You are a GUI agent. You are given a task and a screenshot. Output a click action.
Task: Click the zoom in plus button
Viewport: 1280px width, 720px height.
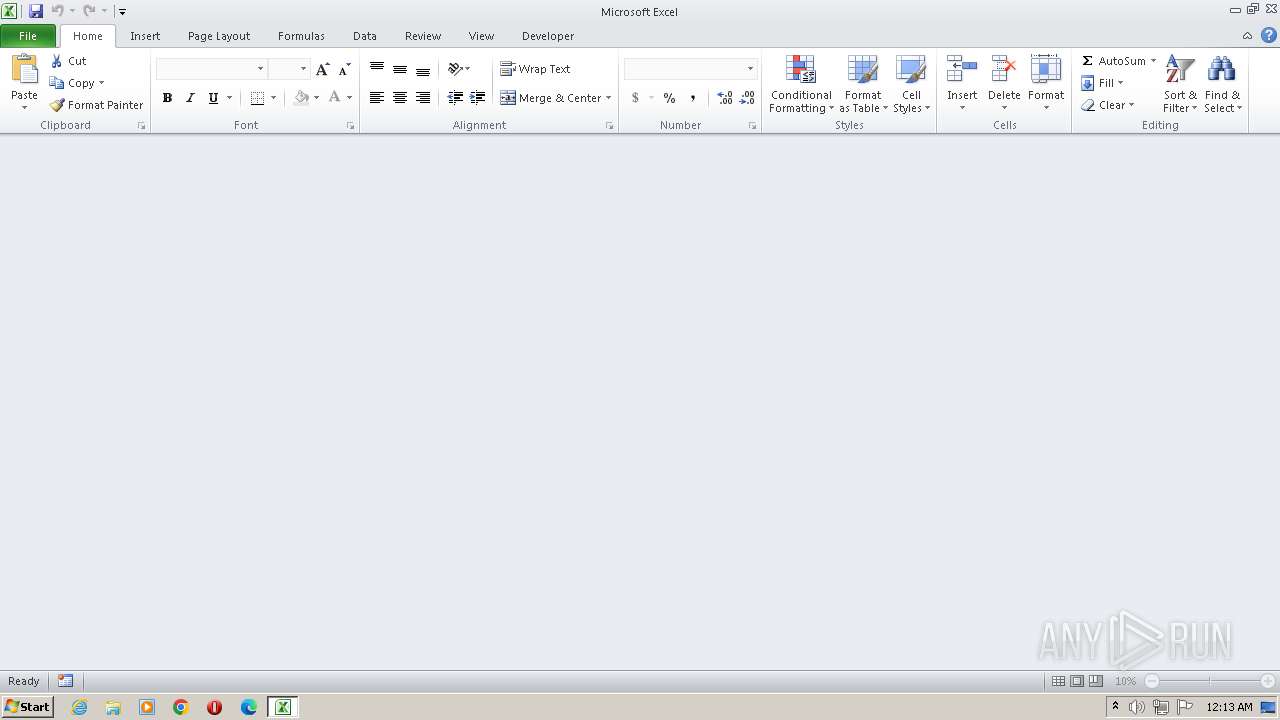pyautogui.click(x=1268, y=681)
